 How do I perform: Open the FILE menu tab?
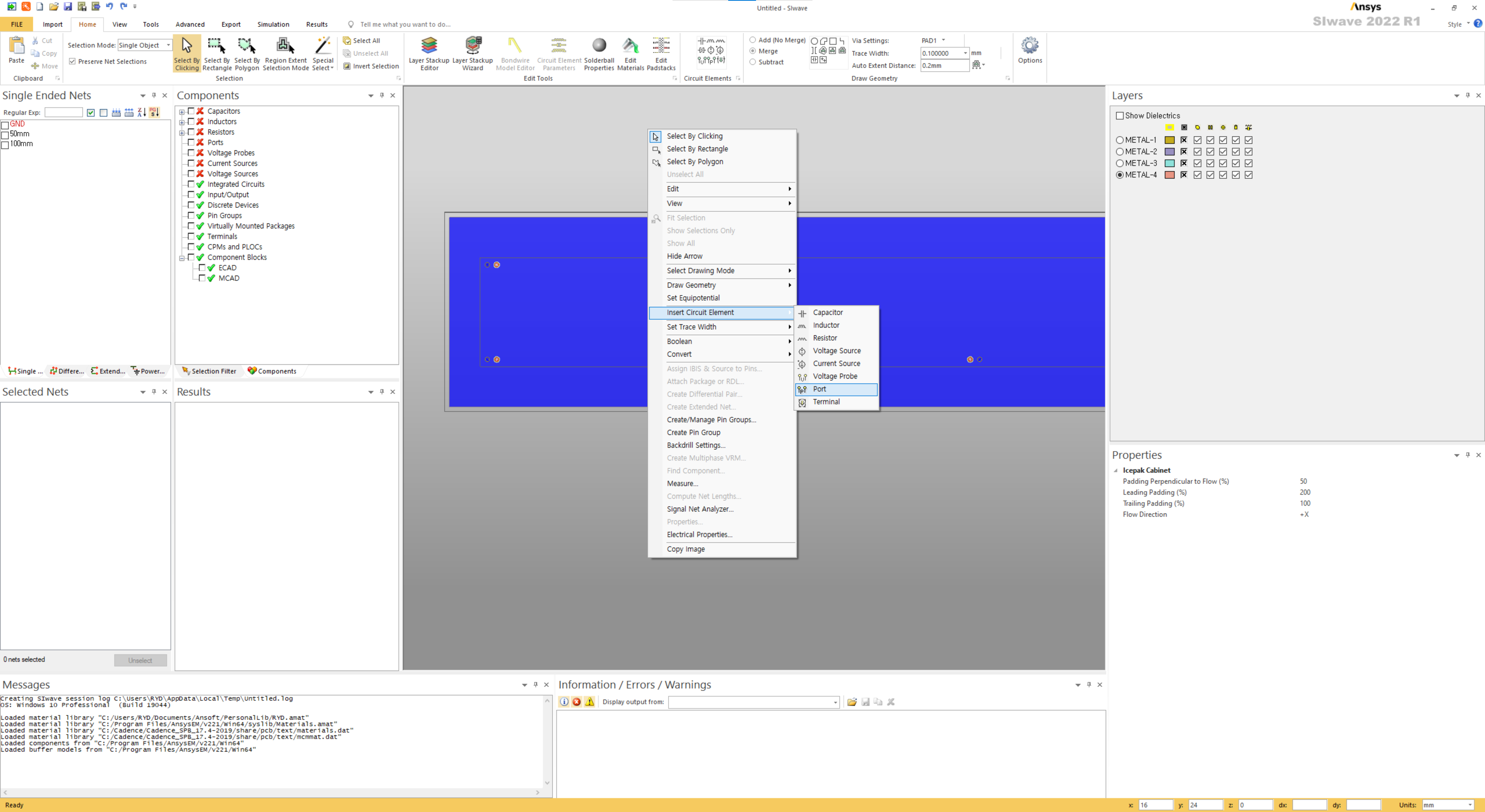coord(17,24)
